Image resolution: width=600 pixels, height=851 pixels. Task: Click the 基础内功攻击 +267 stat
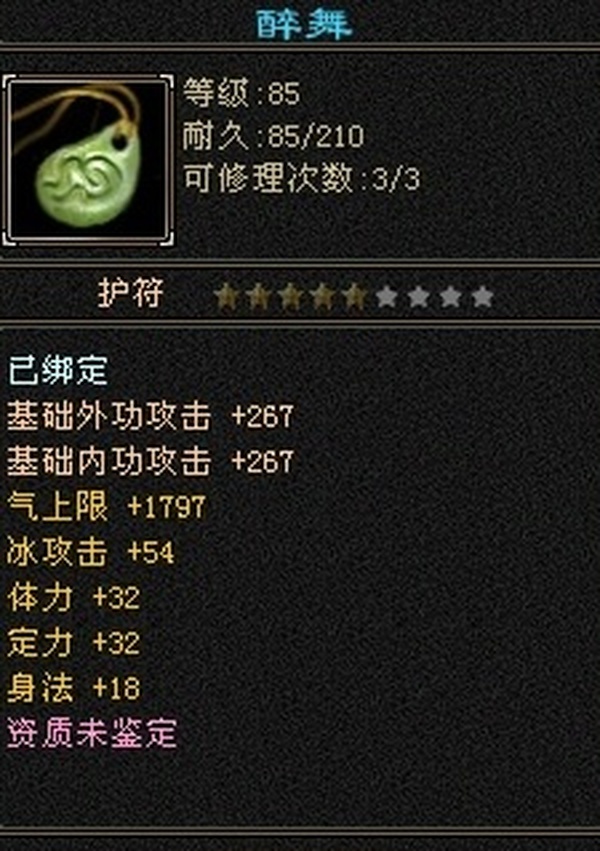point(150,461)
